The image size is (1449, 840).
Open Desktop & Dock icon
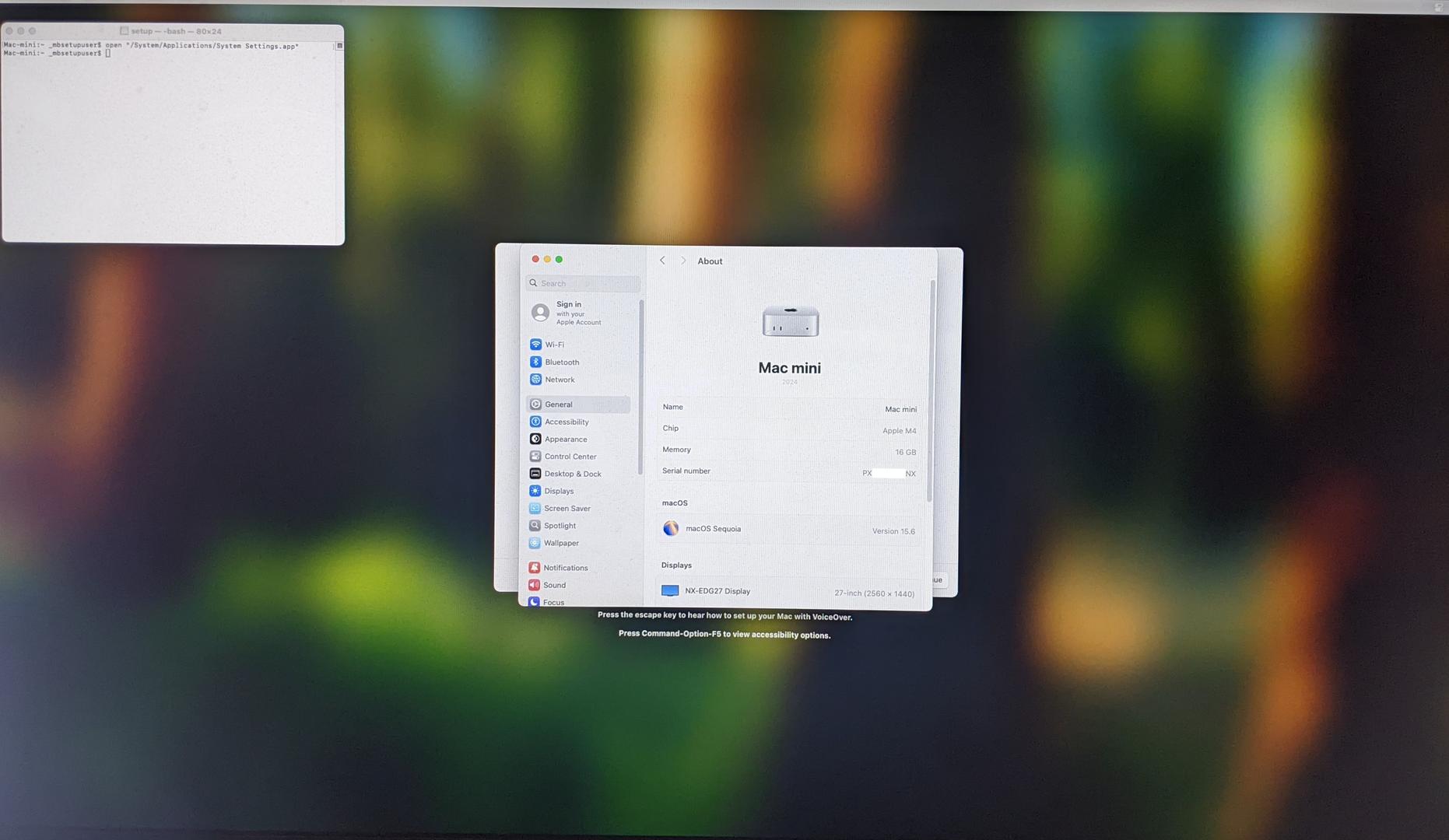pyautogui.click(x=535, y=474)
